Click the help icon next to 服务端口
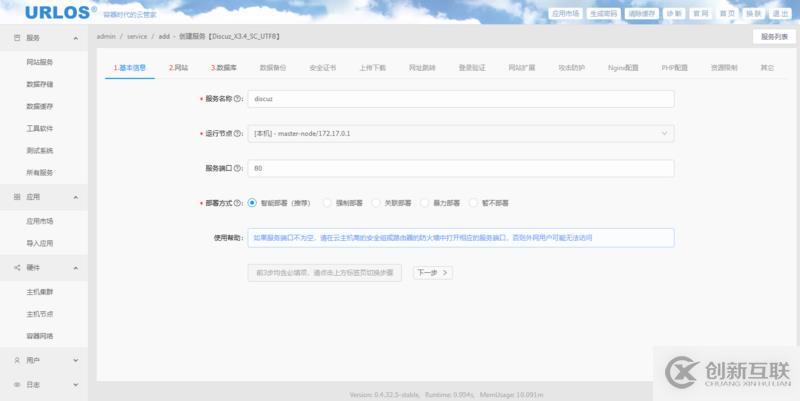The width and height of the screenshot is (800, 401). pos(238,168)
